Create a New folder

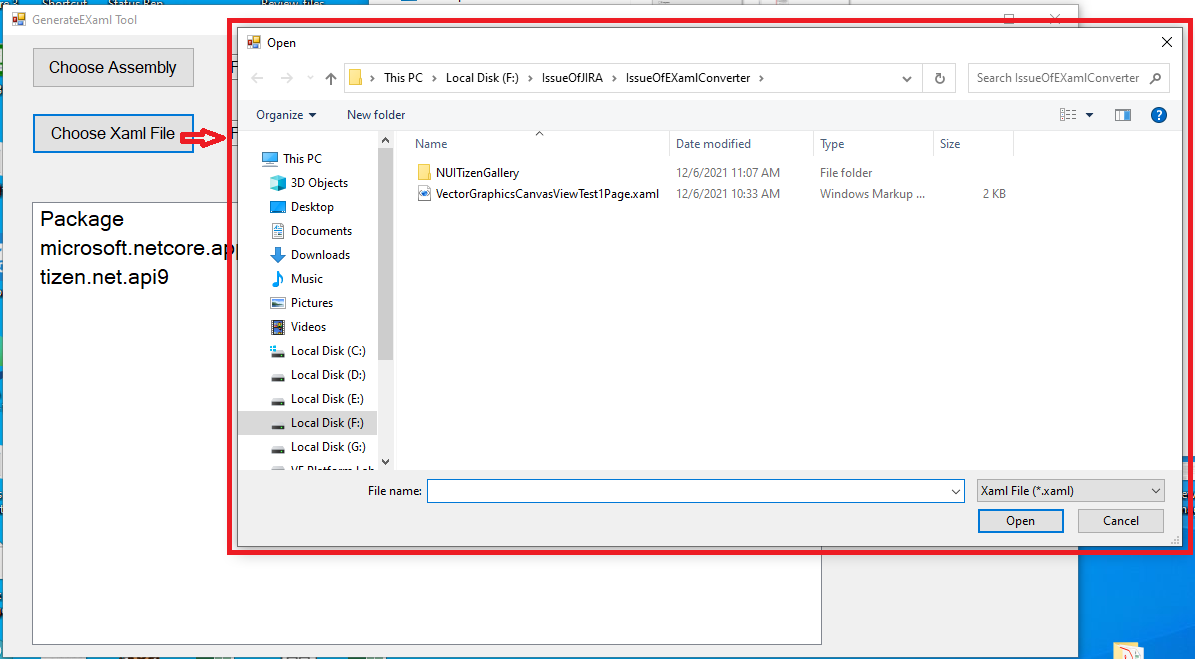(x=376, y=115)
